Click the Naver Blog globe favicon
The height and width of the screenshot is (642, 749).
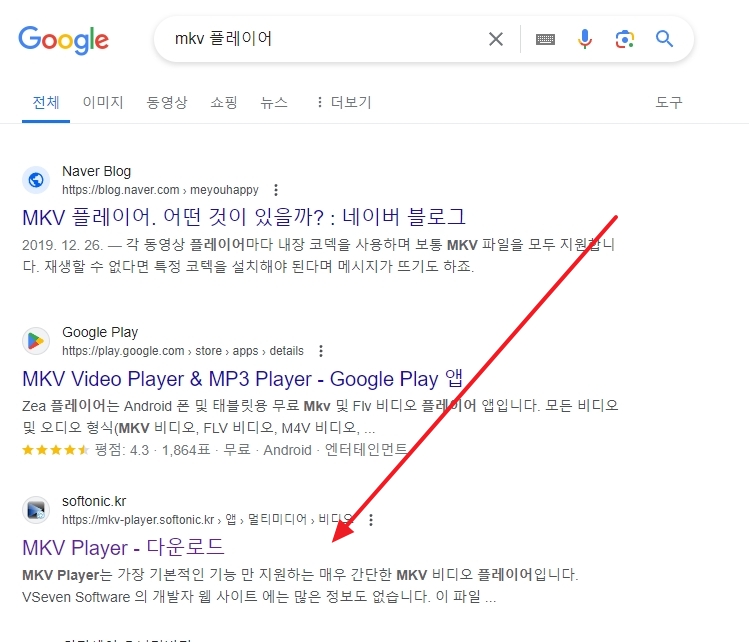click(x=36, y=180)
